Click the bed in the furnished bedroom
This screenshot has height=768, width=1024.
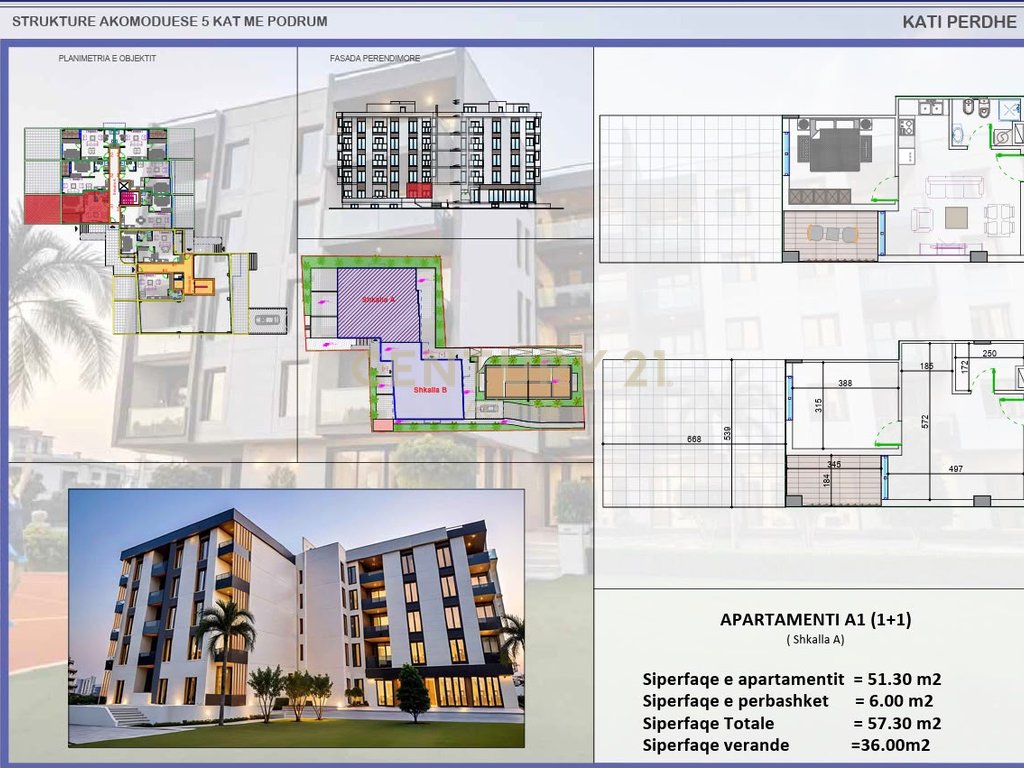pos(835,148)
